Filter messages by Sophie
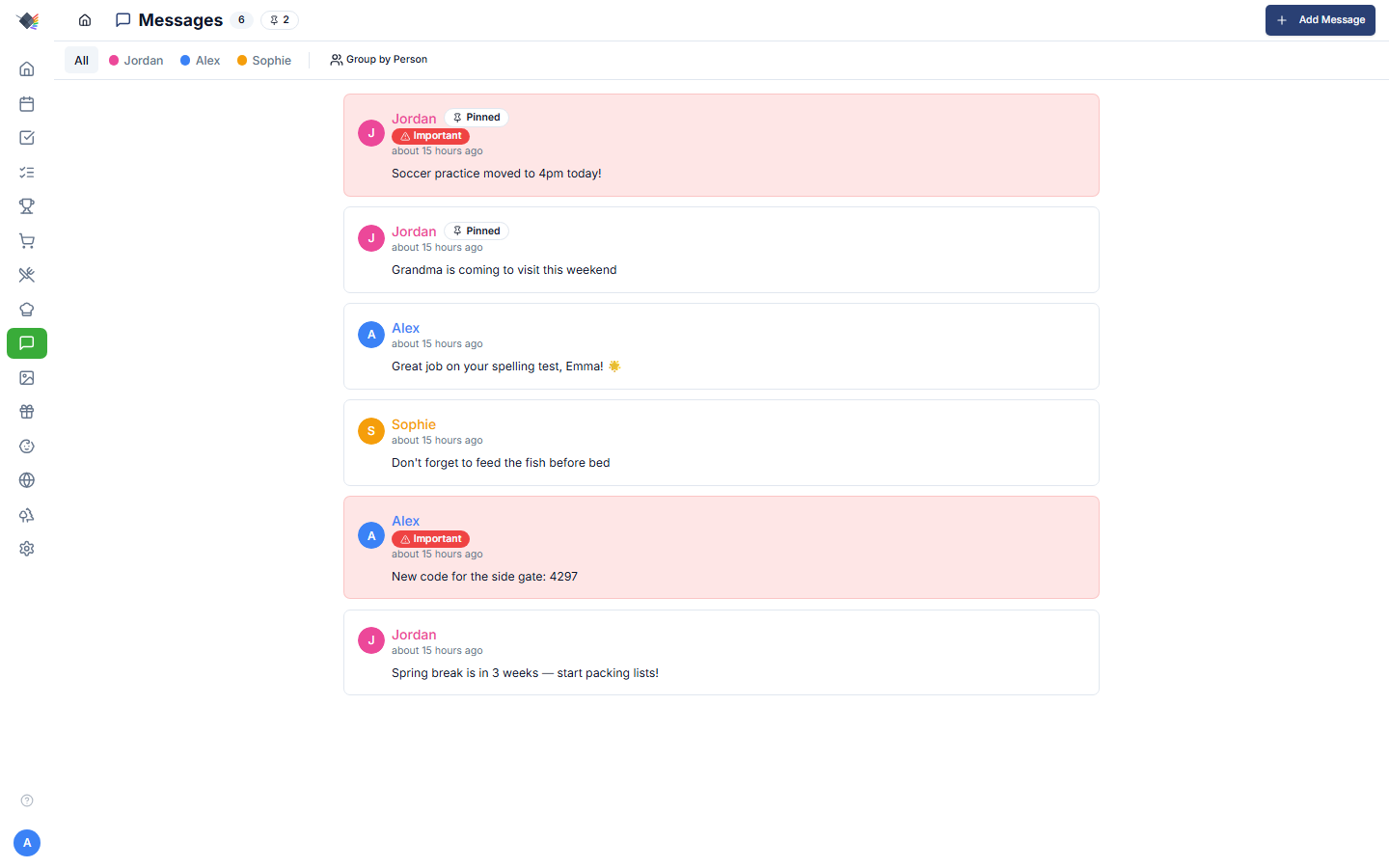Viewport: 1389px width, 868px height. (264, 60)
